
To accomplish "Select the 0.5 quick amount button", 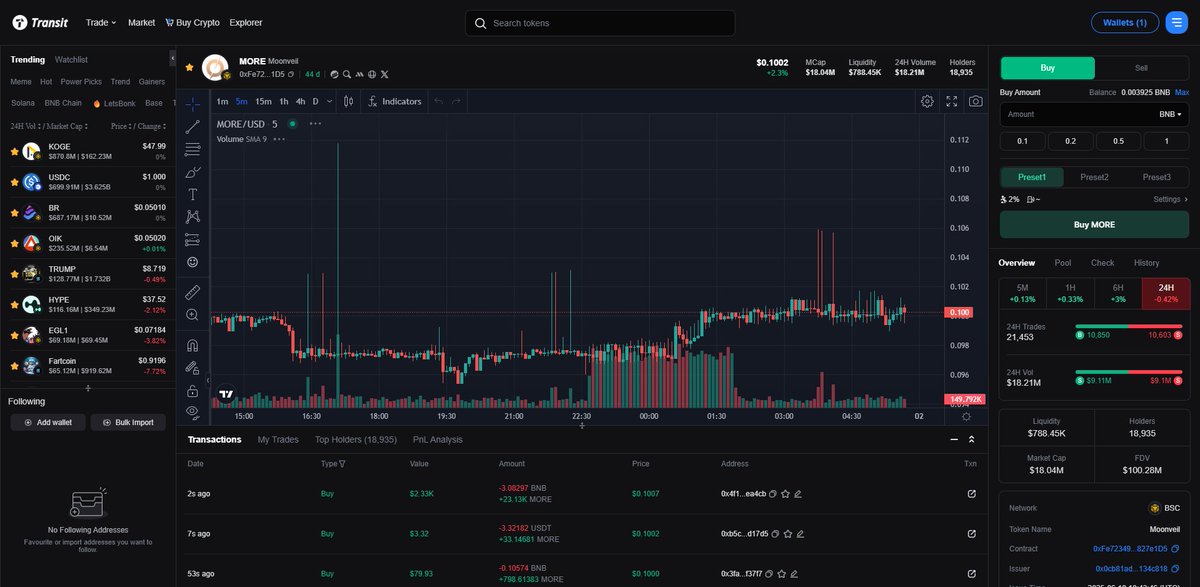I will [x=1118, y=141].
